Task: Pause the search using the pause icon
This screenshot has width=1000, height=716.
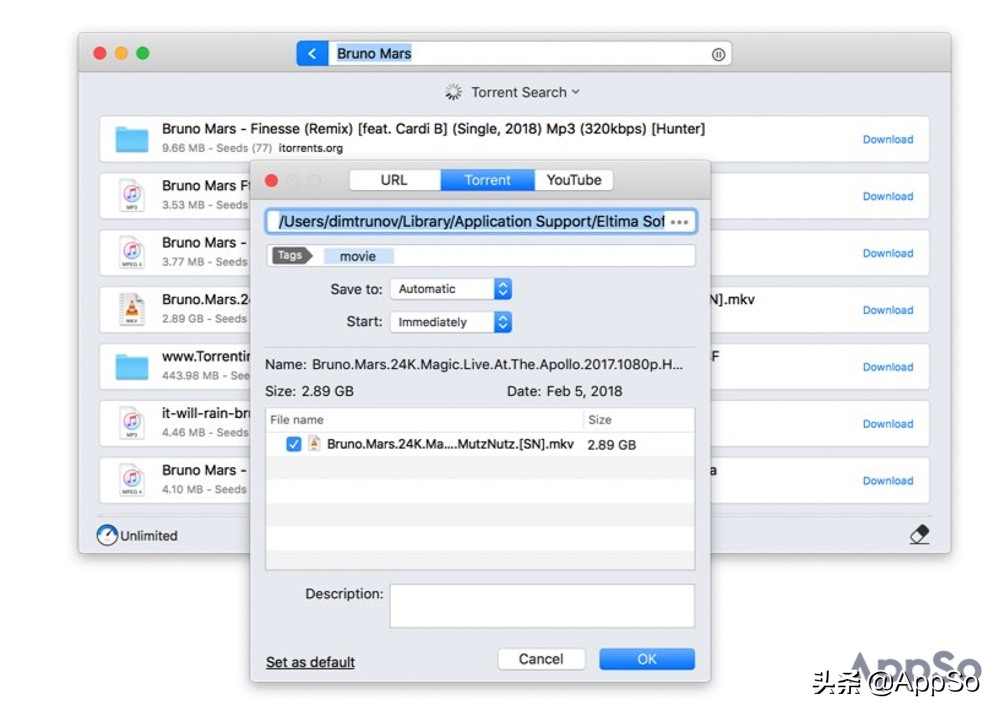Action: (718, 55)
